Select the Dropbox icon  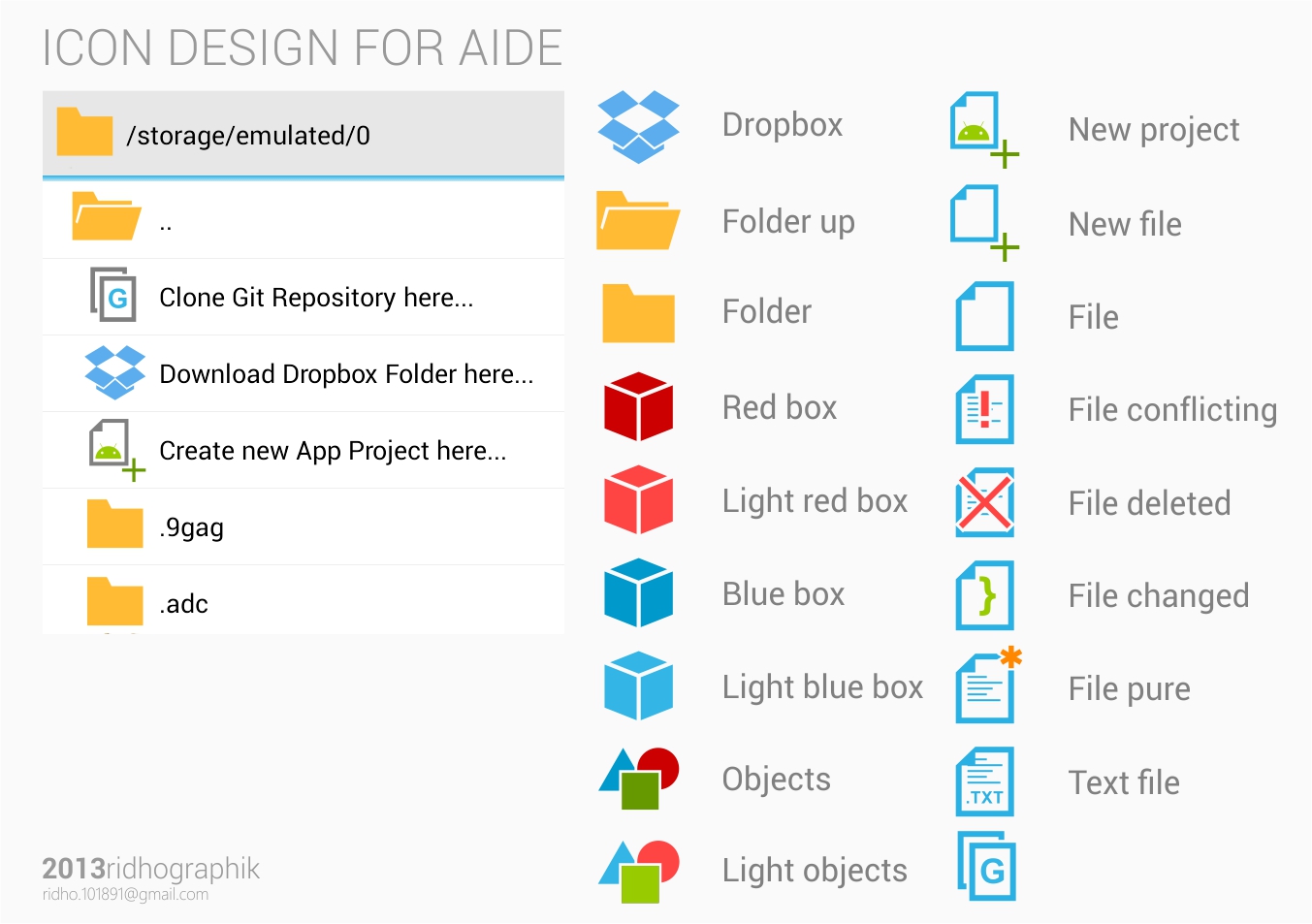tap(638, 124)
